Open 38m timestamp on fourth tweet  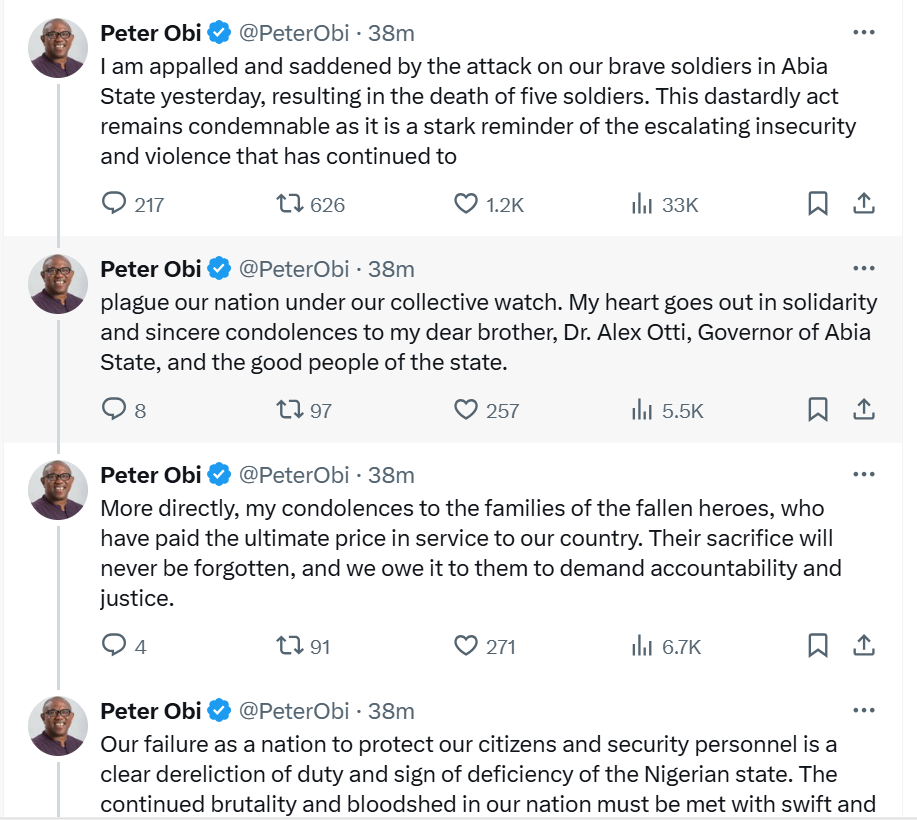coord(391,711)
